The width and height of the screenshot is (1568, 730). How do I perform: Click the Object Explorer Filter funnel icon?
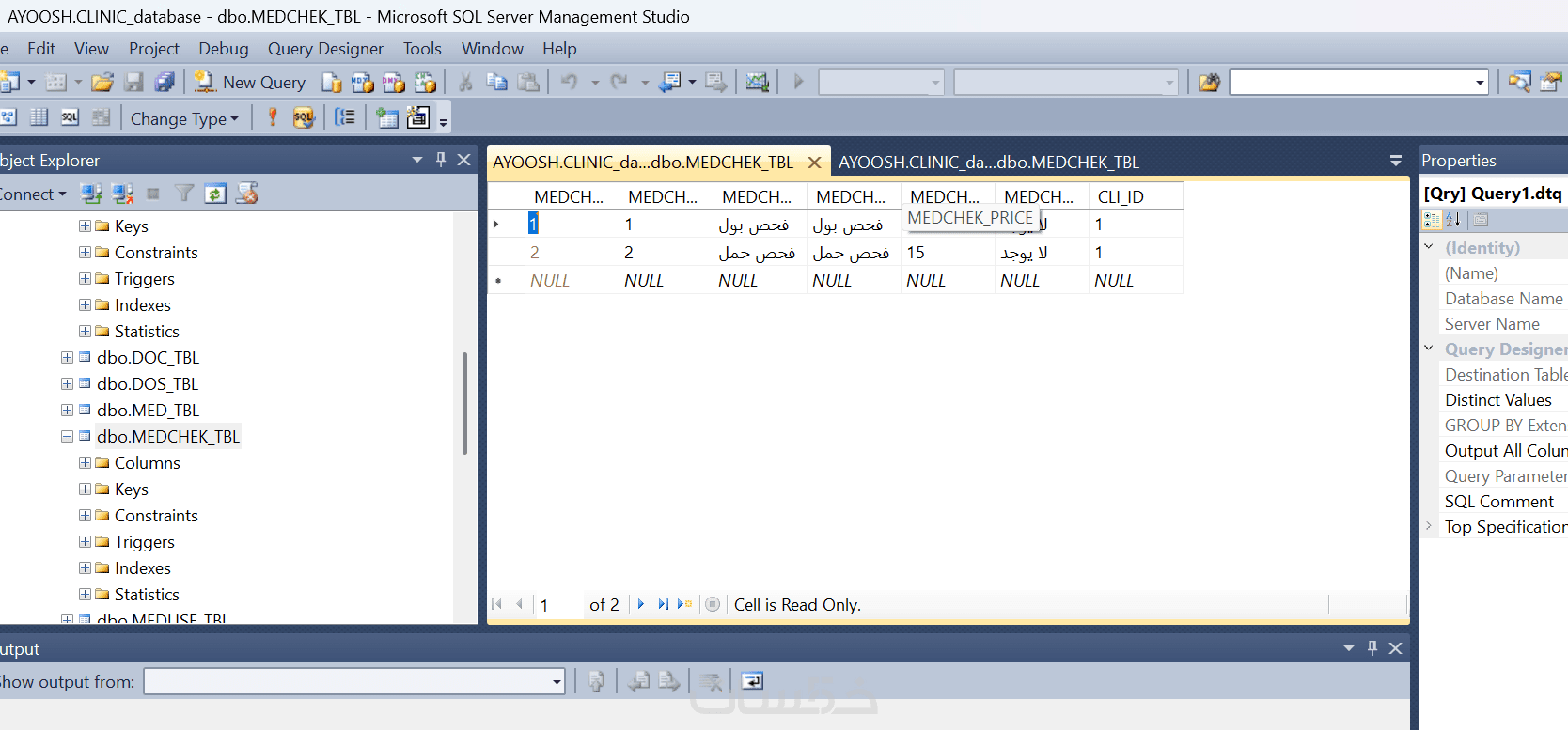[x=184, y=194]
